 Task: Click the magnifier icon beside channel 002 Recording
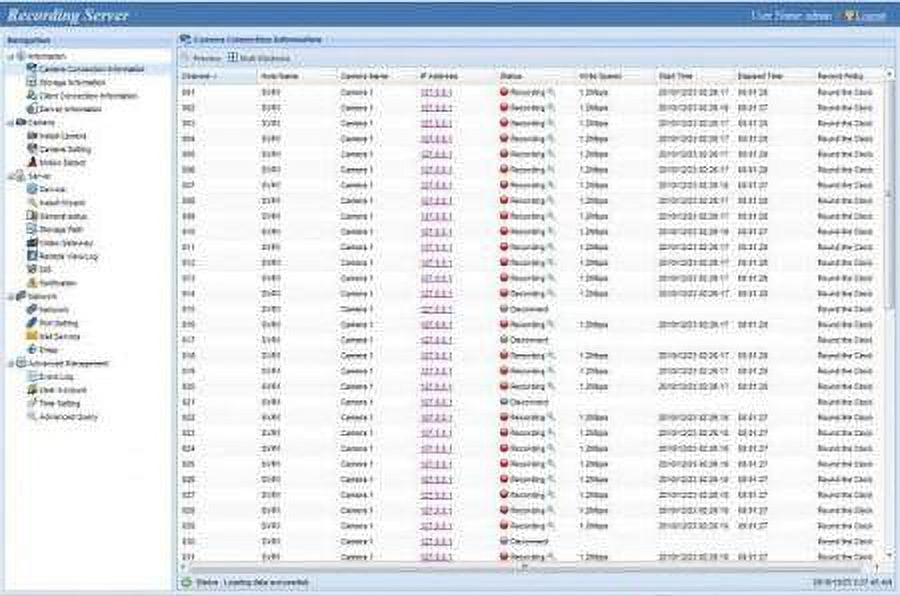pyautogui.click(x=549, y=108)
